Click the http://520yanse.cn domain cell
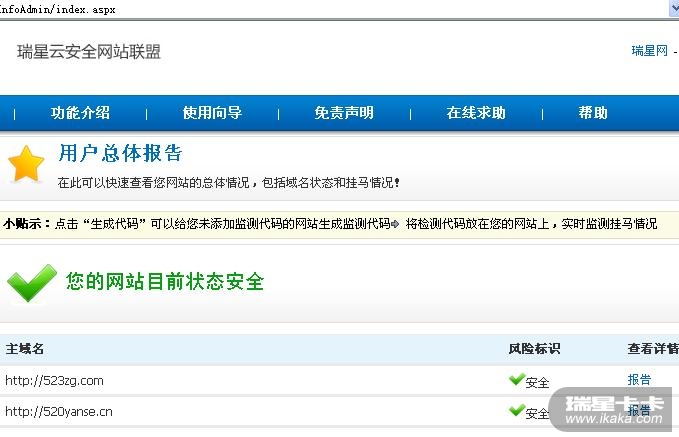Screen dimensions: 679x437 pyautogui.click(x=58, y=411)
